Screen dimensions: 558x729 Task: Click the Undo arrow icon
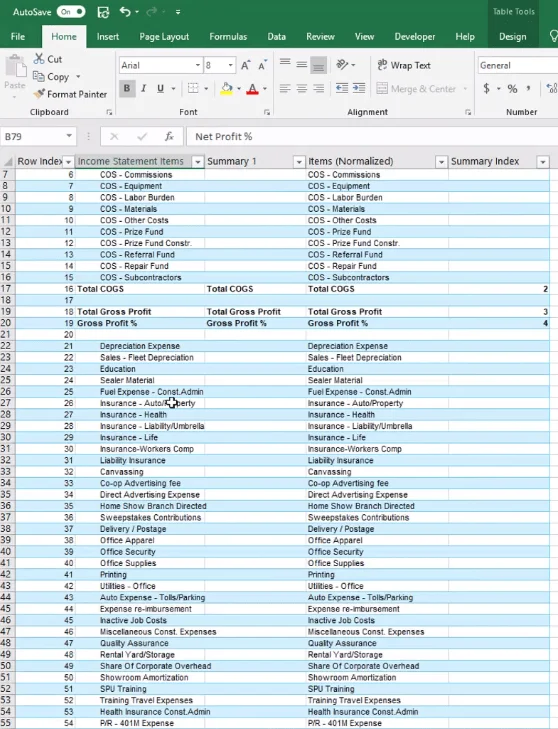coord(125,12)
